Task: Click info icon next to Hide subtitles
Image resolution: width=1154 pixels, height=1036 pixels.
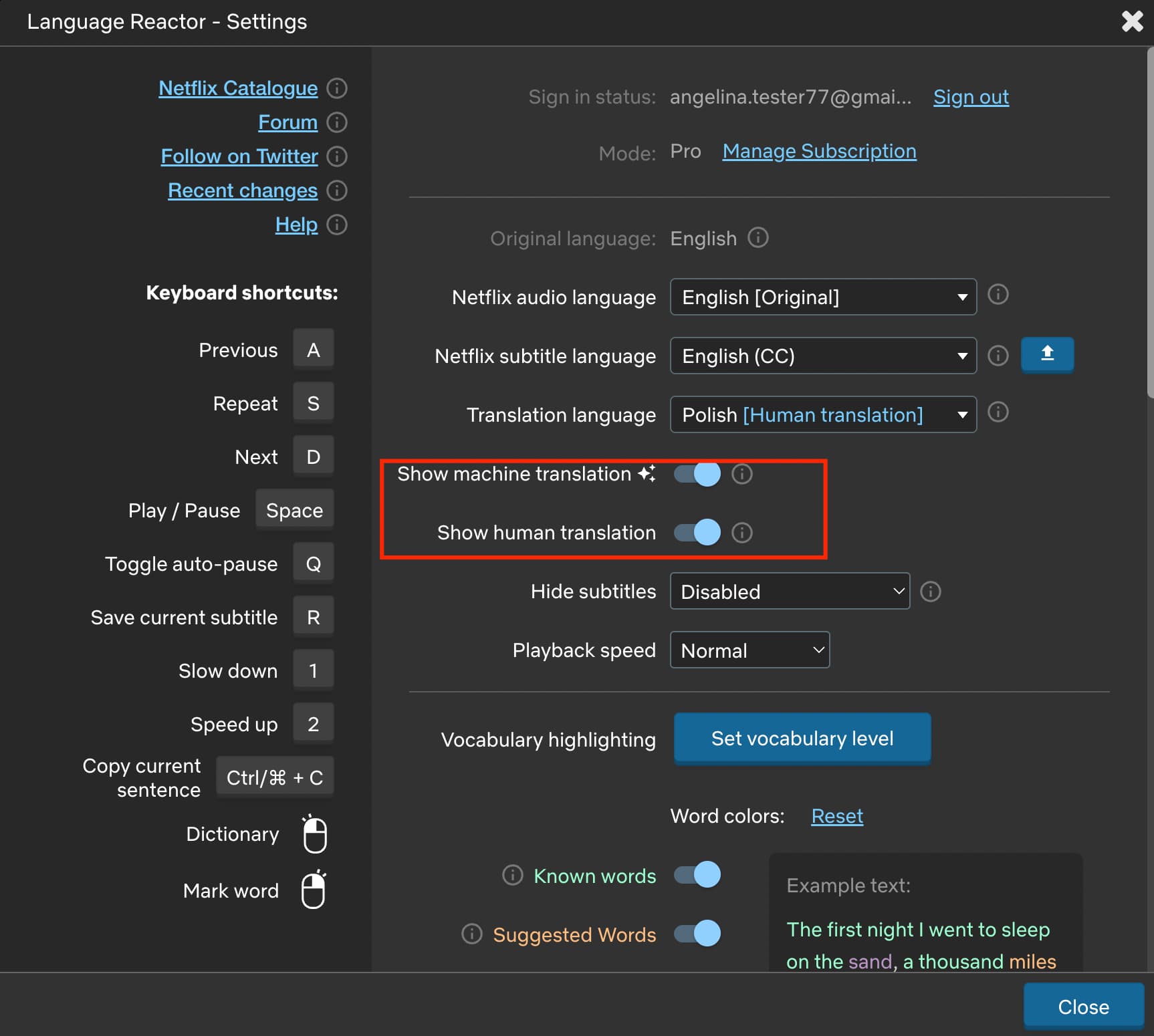Action: pos(930,592)
